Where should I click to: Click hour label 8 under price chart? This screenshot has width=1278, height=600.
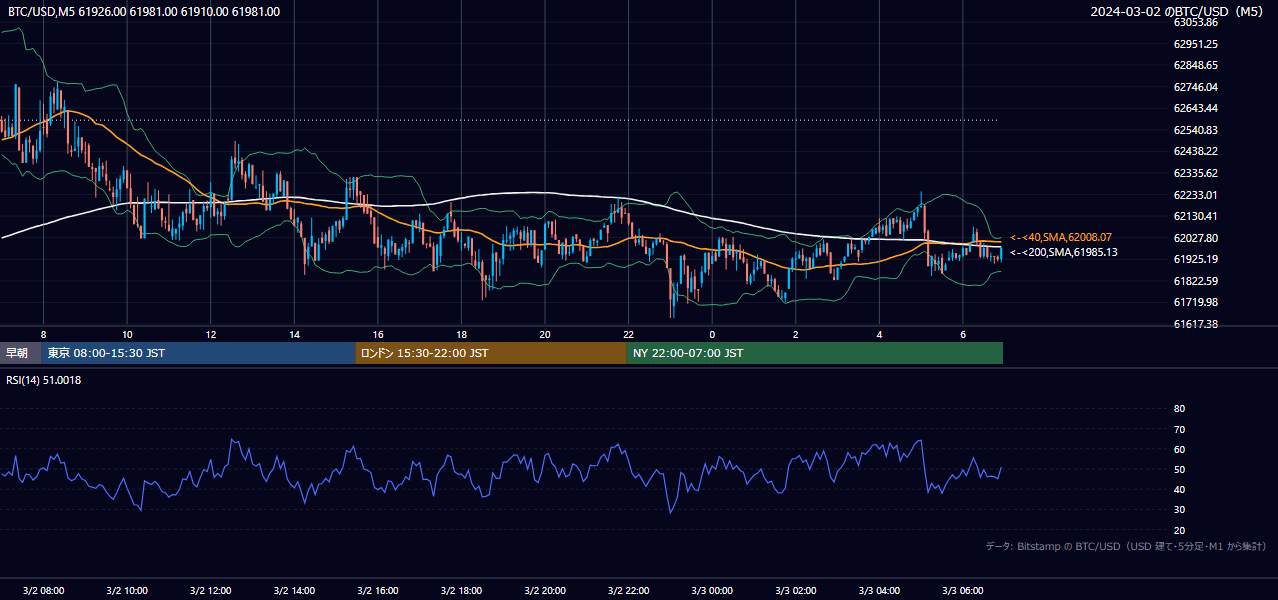[x=43, y=334]
